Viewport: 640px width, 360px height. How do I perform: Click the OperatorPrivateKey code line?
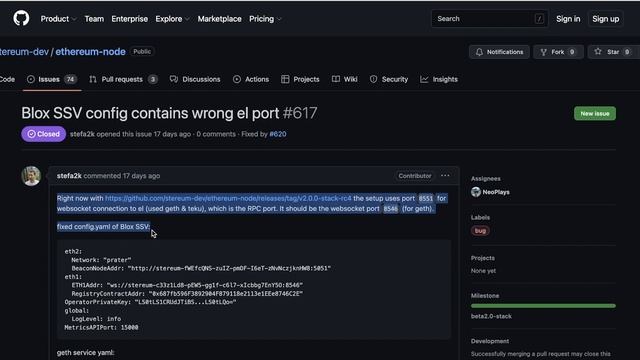pos(150,302)
